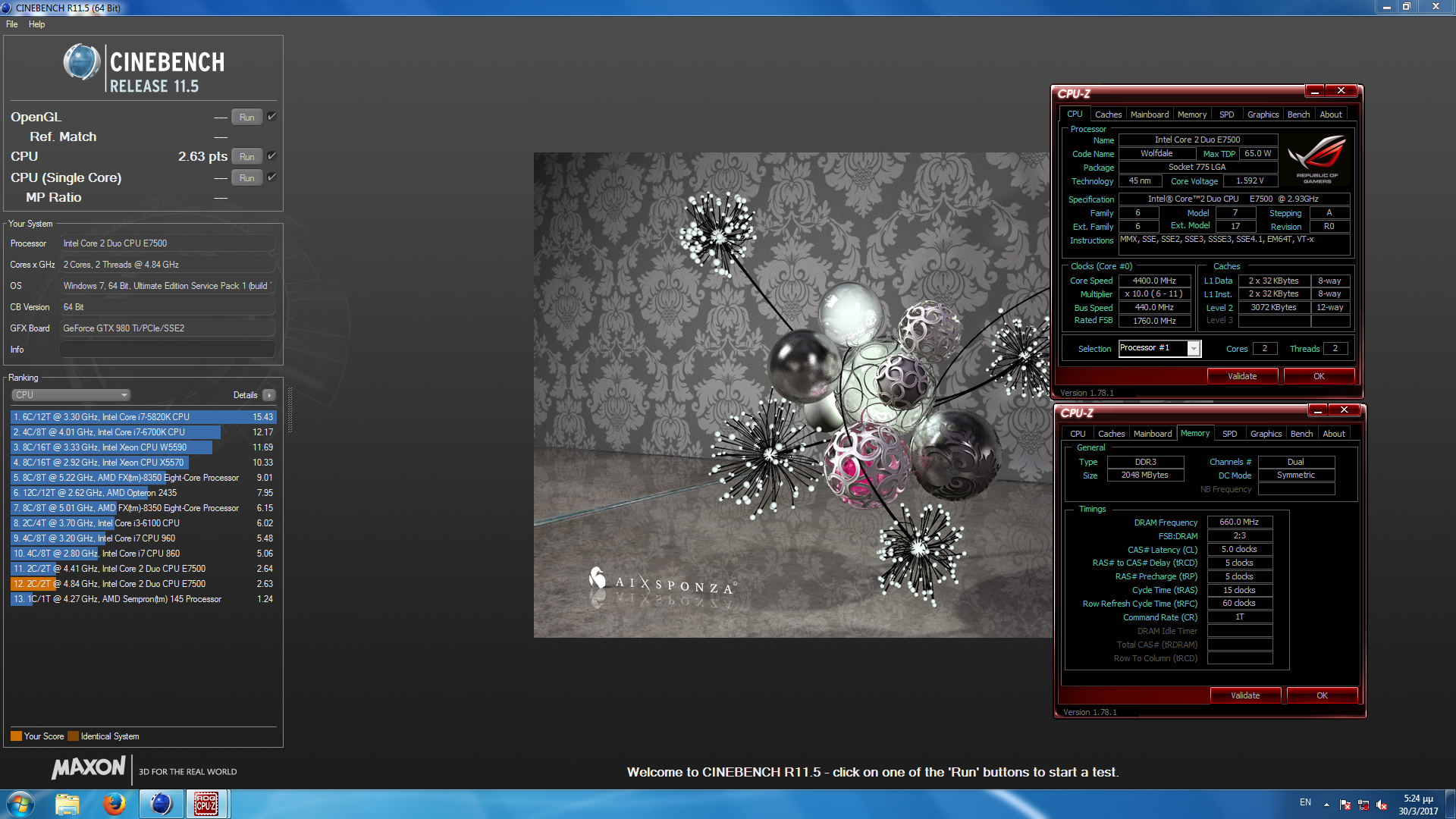Switch to Caches tab in upper CPU-Z
Image resolution: width=1456 pixels, height=819 pixels.
(x=1108, y=115)
